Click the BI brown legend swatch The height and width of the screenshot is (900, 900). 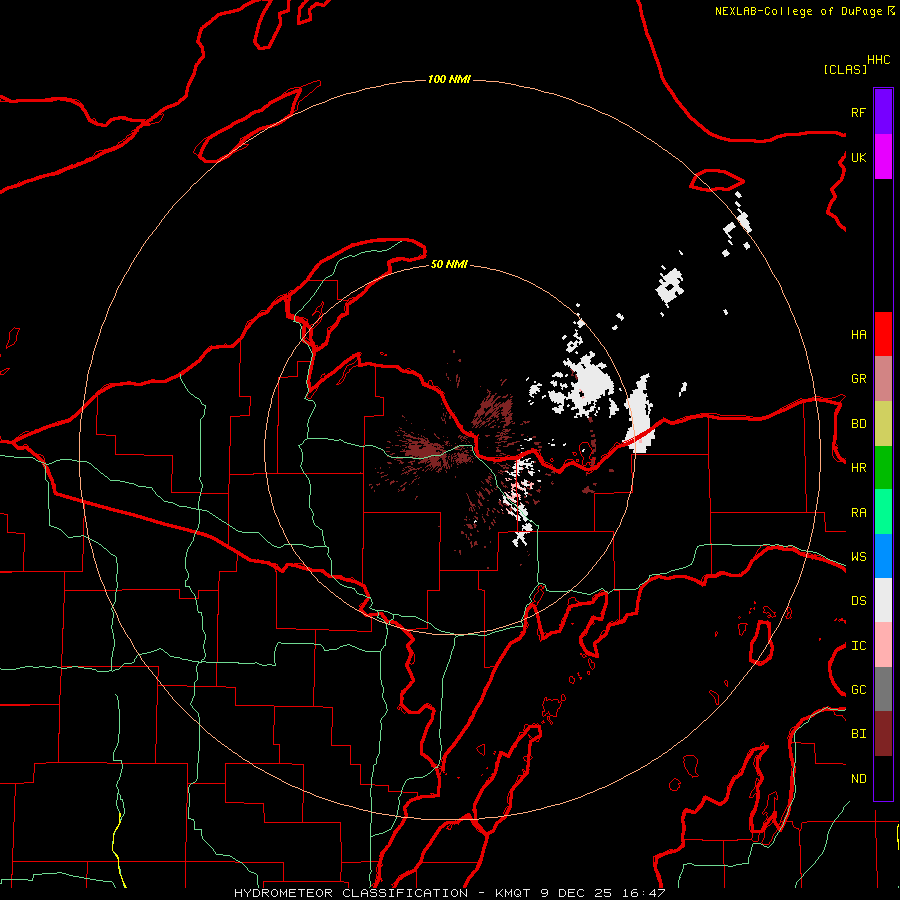pos(883,734)
